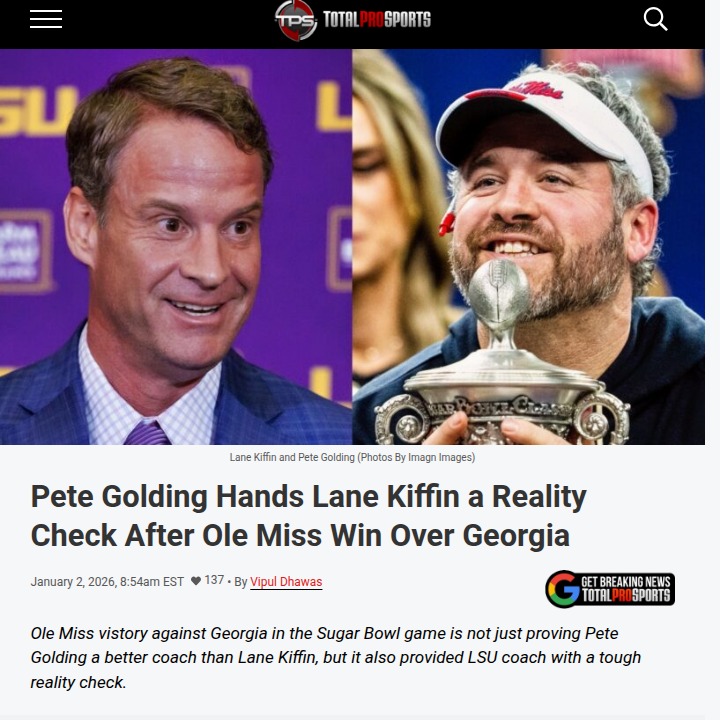Click the January 2, 2026 publish date
Screen dimensions: 720x720
click(x=107, y=582)
